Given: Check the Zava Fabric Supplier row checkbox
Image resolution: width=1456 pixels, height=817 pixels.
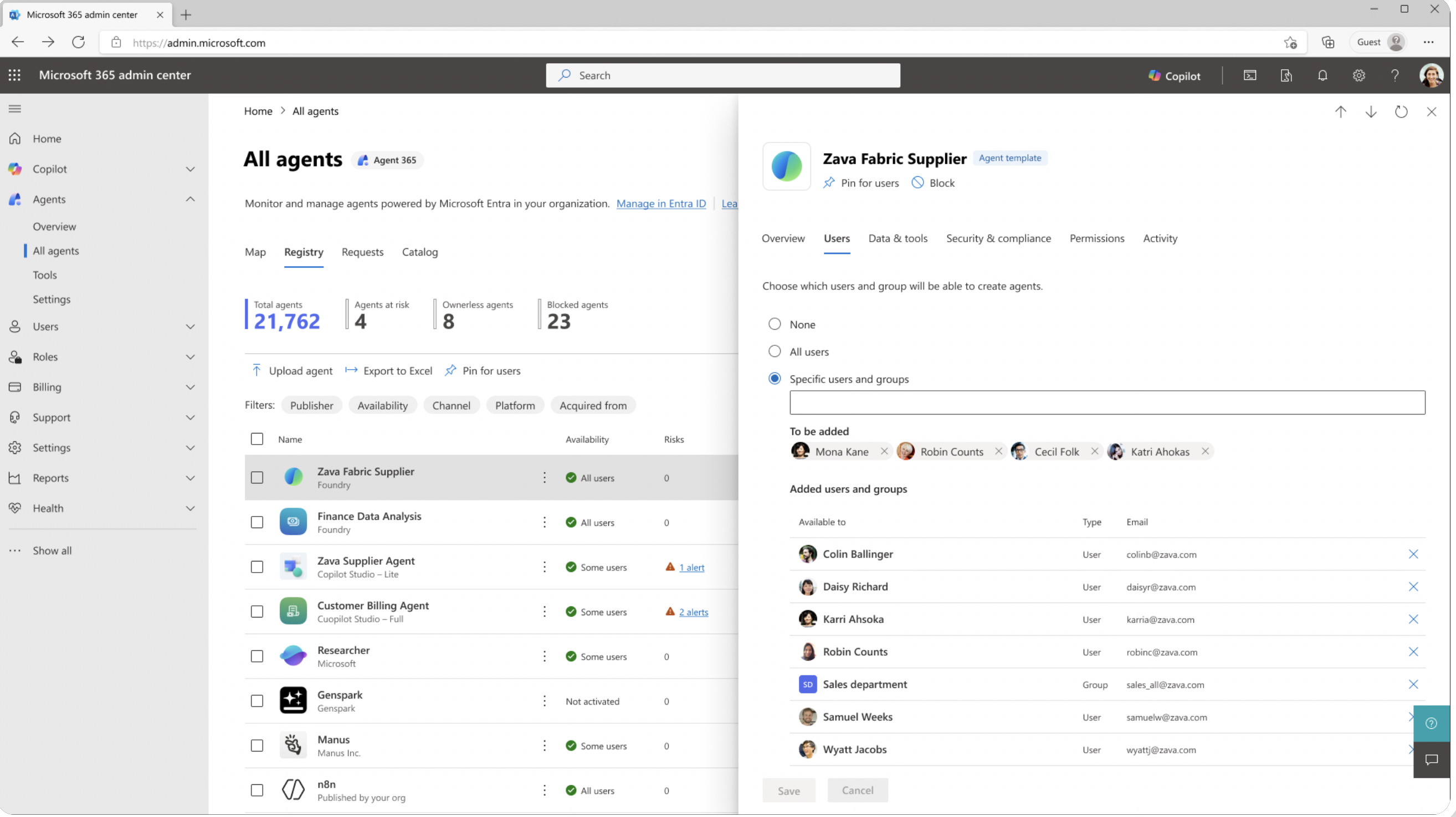Looking at the screenshot, I should (x=257, y=478).
